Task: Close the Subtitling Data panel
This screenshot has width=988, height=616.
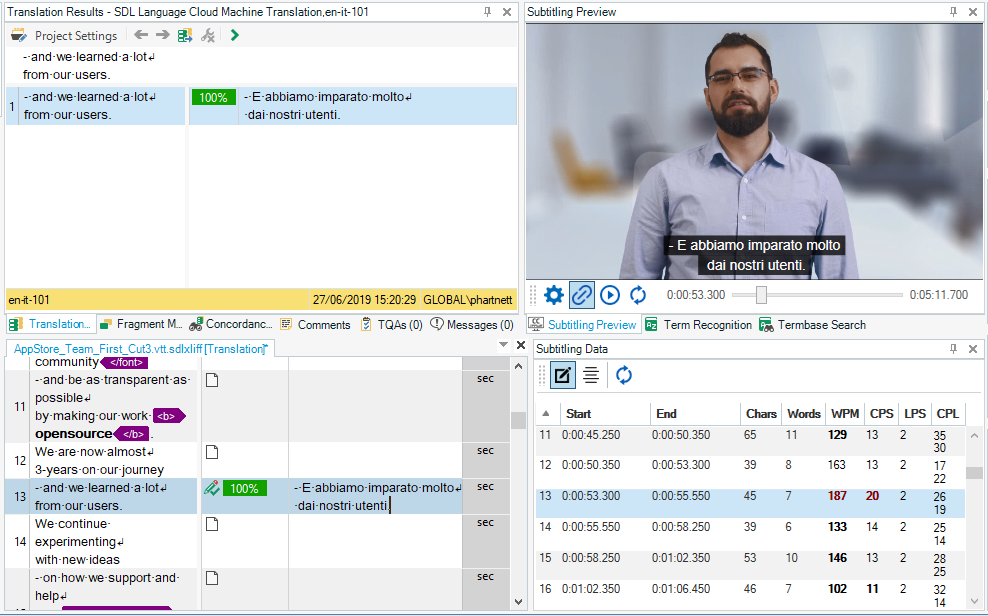Action: point(973,349)
